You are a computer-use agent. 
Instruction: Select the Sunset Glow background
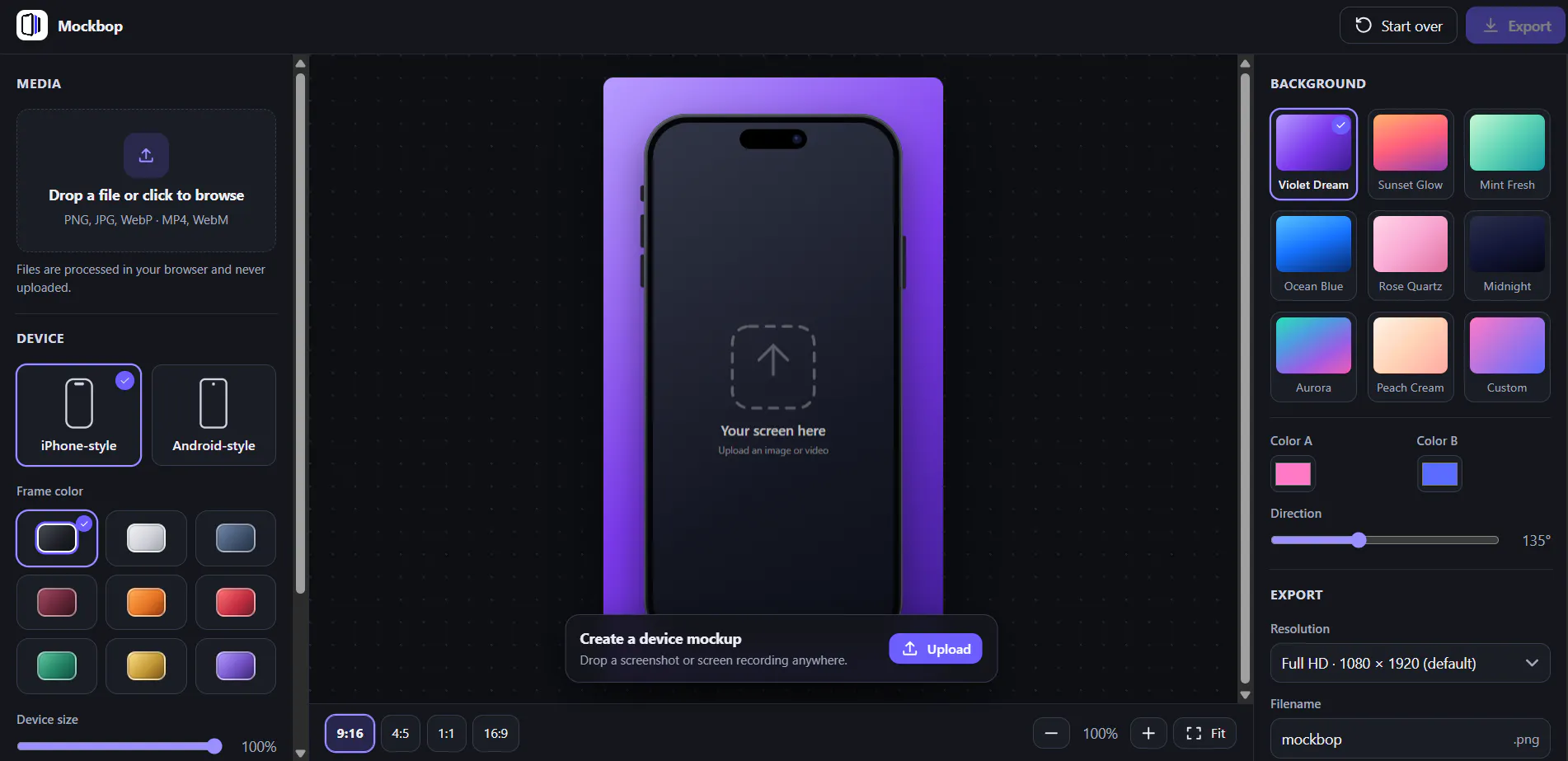tap(1411, 154)
